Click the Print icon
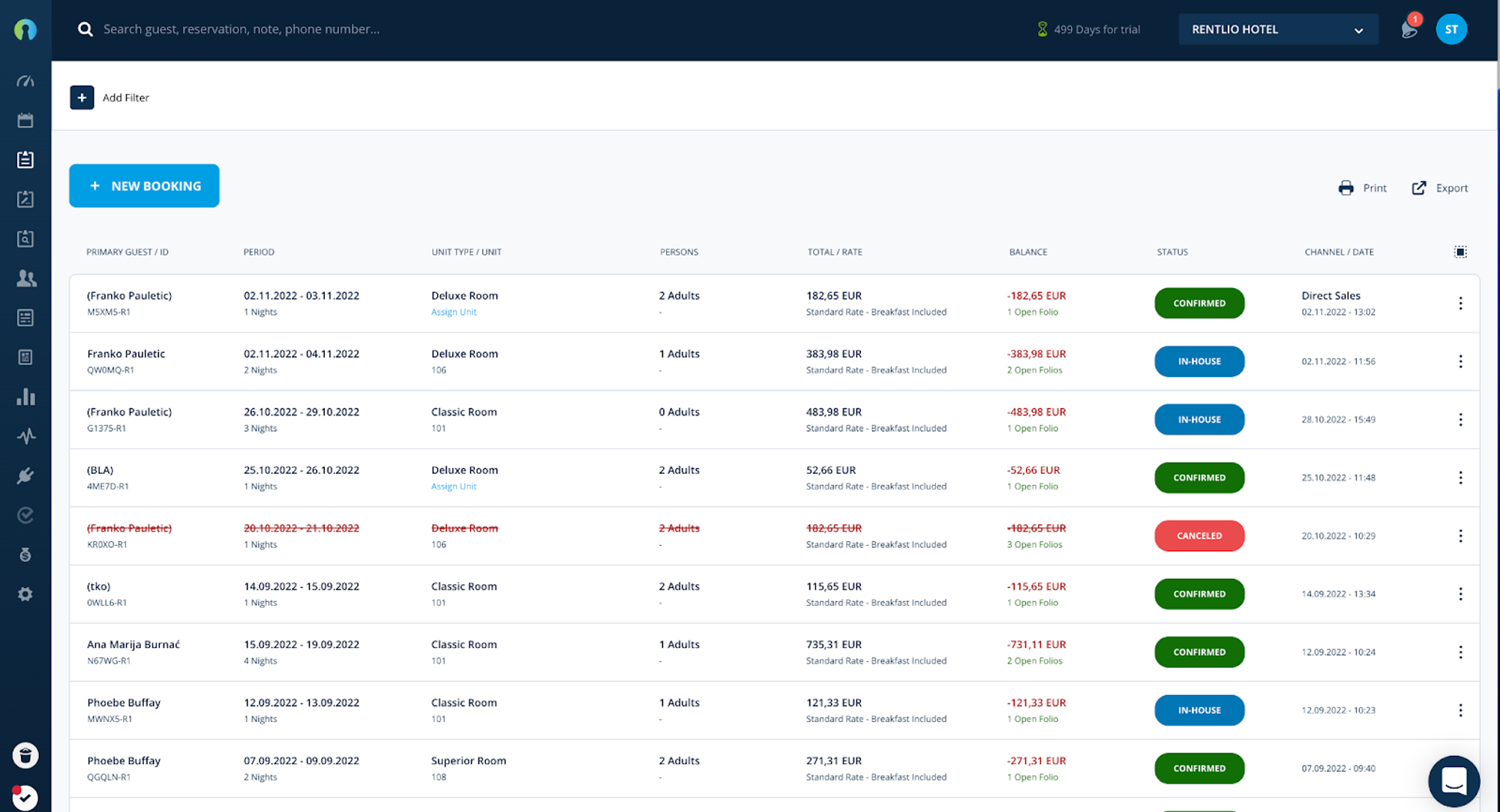1500x812 pixels. (x=1346, y=188)
